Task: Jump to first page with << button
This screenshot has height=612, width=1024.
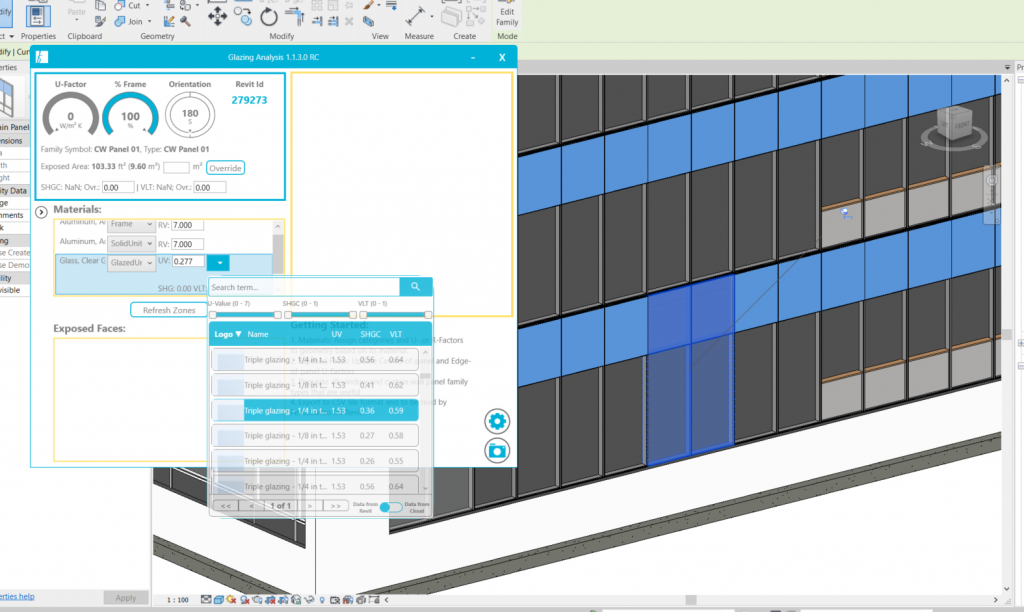Action: pos(225,506)
